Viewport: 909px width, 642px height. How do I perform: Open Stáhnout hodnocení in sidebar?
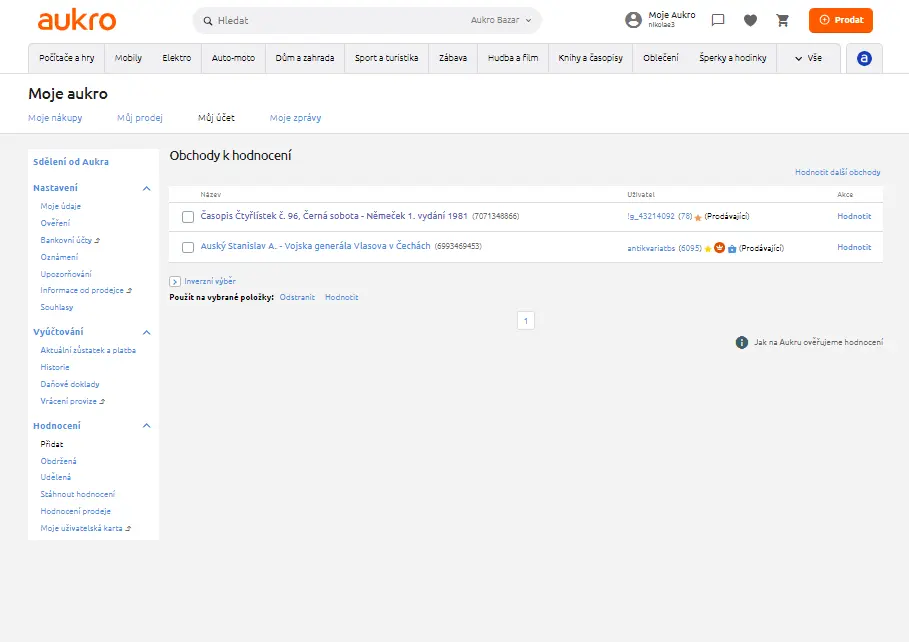(x=78, y=494)
